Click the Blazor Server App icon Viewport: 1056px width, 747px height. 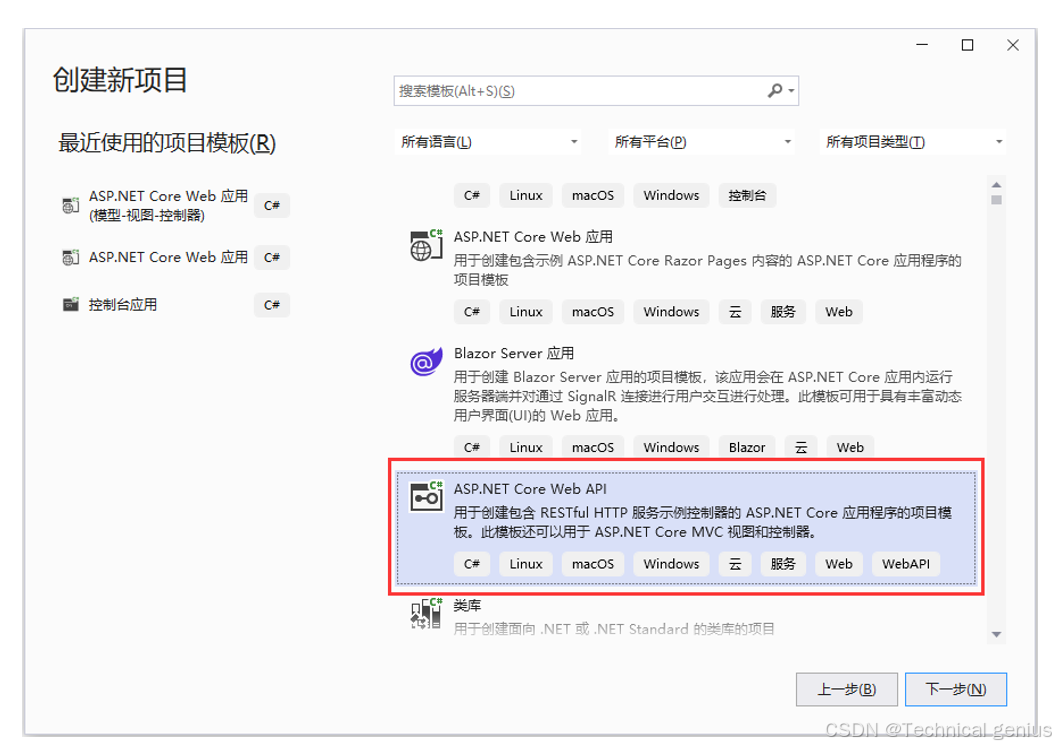(426, 362)
